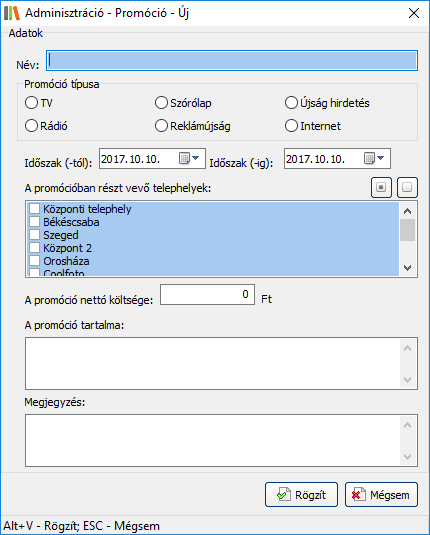The image size is (430, 535).
Task: Click the application books icon in title bar
Action: [x=12, y=13]
